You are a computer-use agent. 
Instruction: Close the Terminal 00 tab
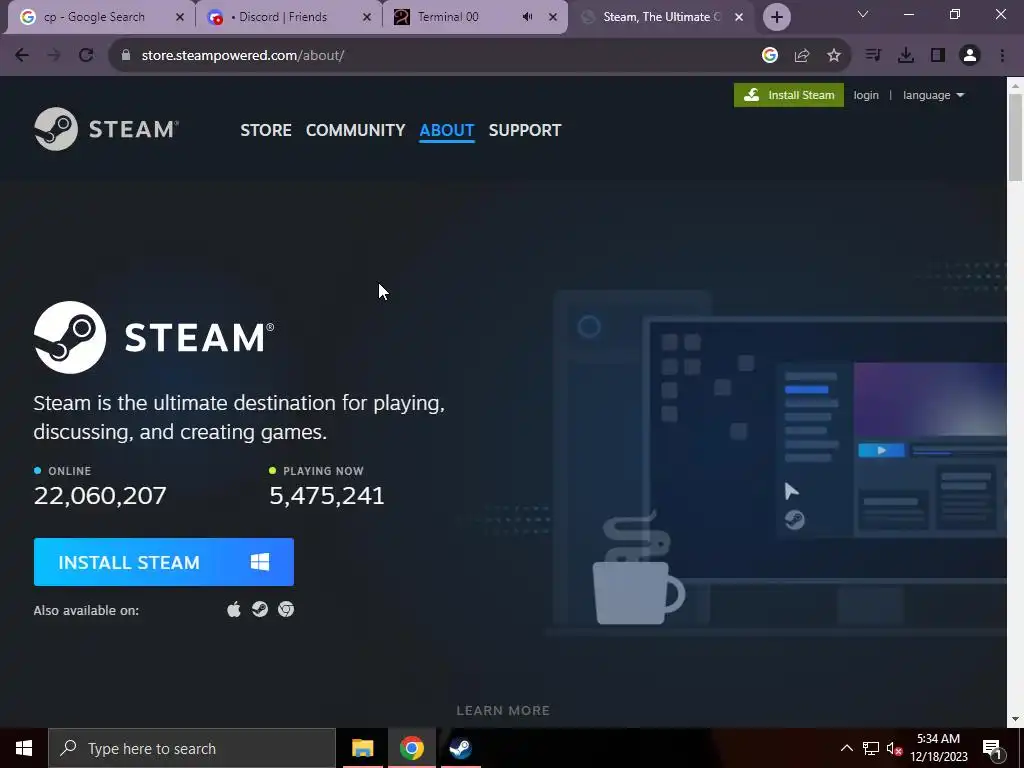point(553,17)
